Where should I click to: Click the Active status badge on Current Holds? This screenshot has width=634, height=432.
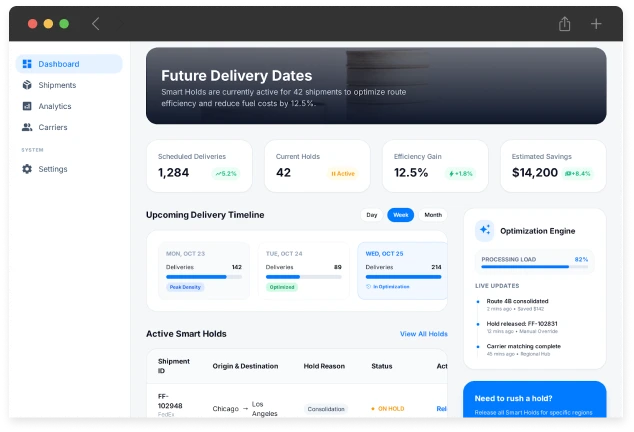tap(342, 174)
